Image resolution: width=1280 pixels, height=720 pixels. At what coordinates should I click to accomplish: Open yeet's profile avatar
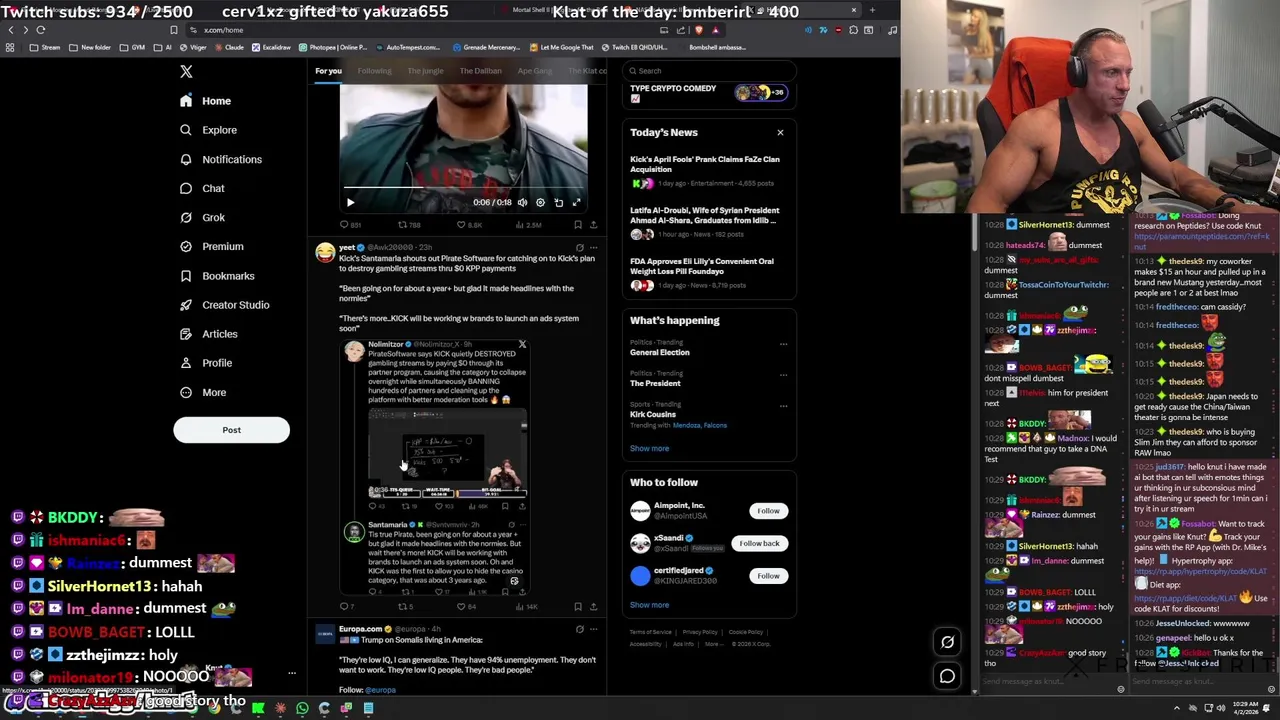point(324,253)
